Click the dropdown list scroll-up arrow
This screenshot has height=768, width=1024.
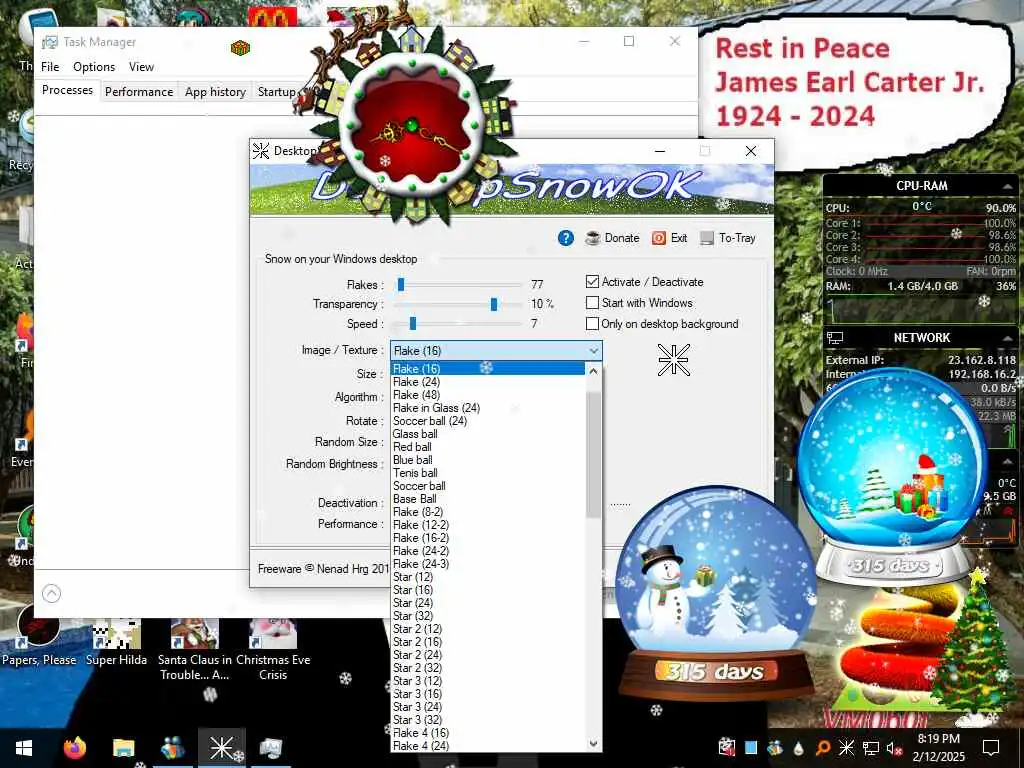point(593,371)
